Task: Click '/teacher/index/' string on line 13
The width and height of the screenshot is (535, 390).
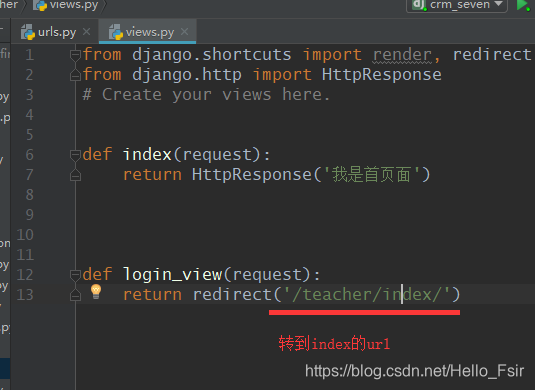Action: (366, 295)
